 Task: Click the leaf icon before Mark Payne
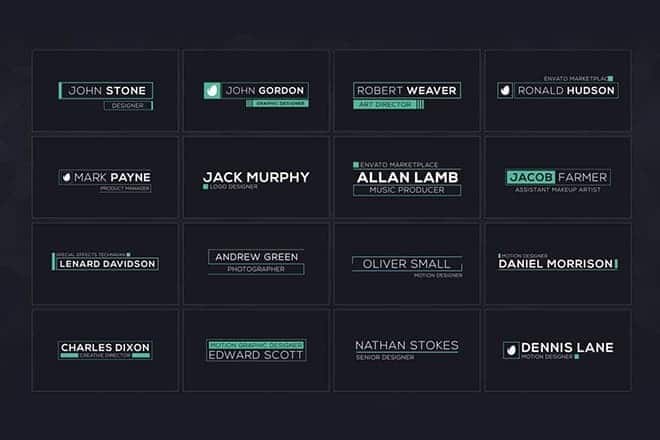(66, 177)
